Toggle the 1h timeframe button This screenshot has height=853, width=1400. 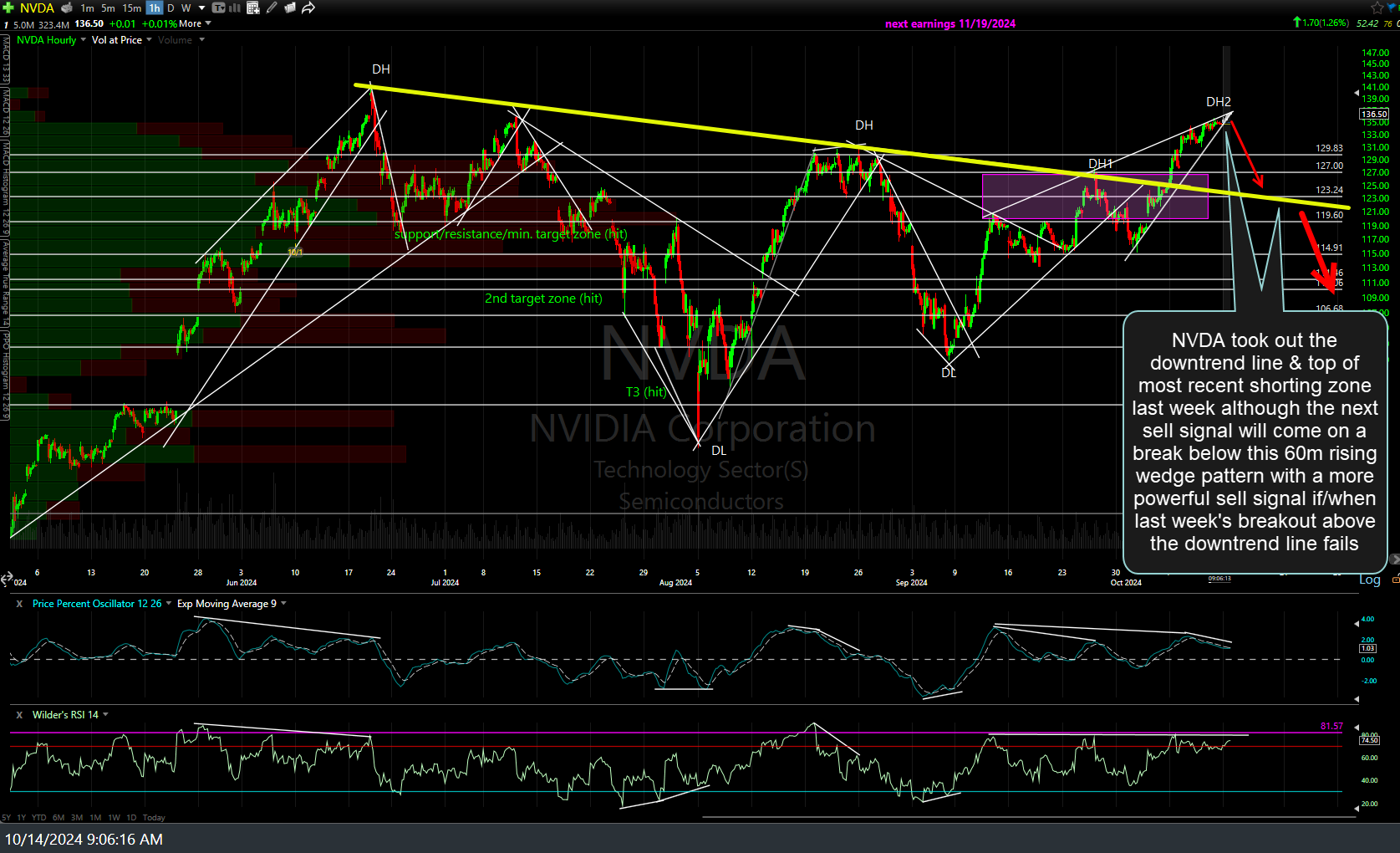(153, 8)
